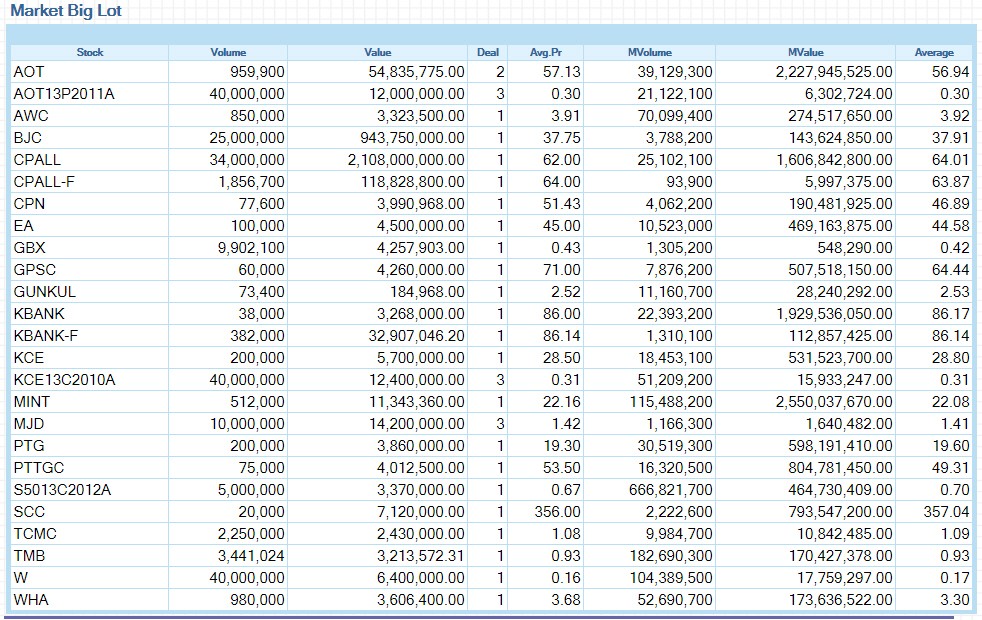
Task: Select MJD value 14,200,000.00
Action: click(416, 424)
